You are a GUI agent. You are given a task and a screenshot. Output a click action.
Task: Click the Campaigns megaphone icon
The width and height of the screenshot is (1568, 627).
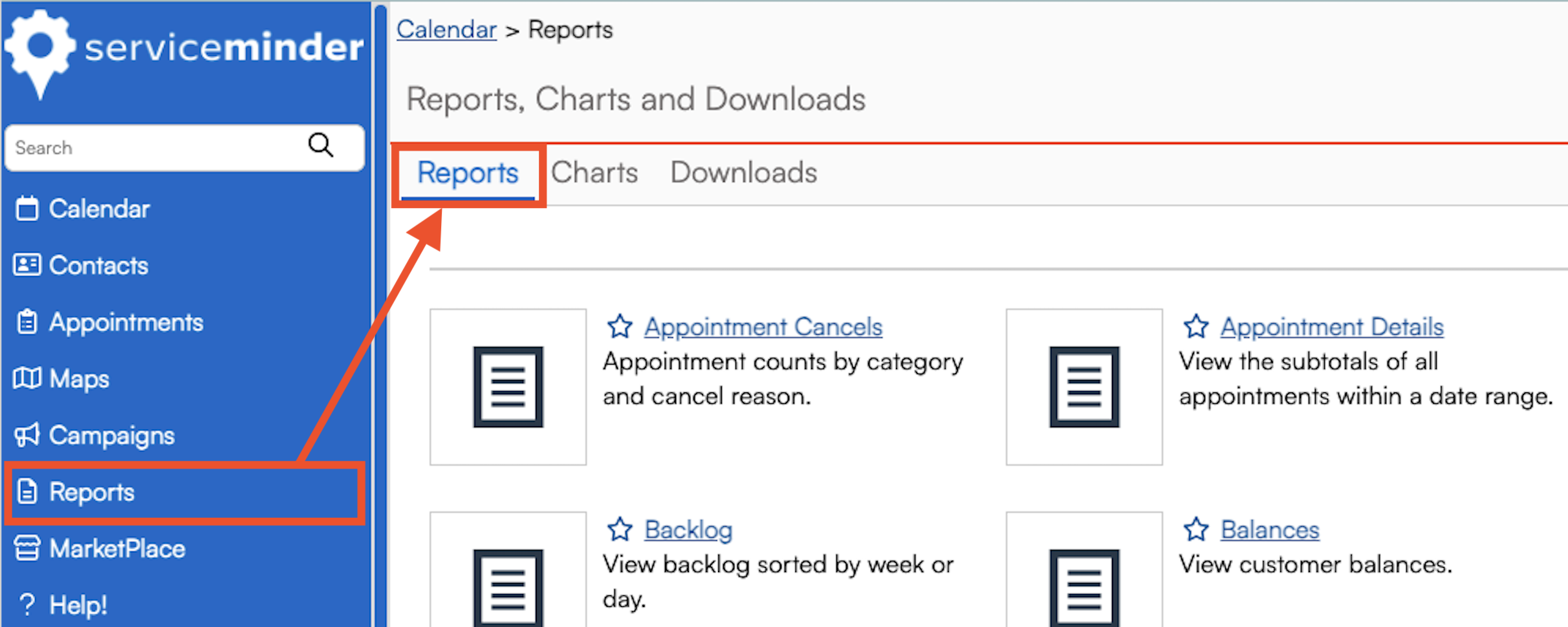point(27,435)
